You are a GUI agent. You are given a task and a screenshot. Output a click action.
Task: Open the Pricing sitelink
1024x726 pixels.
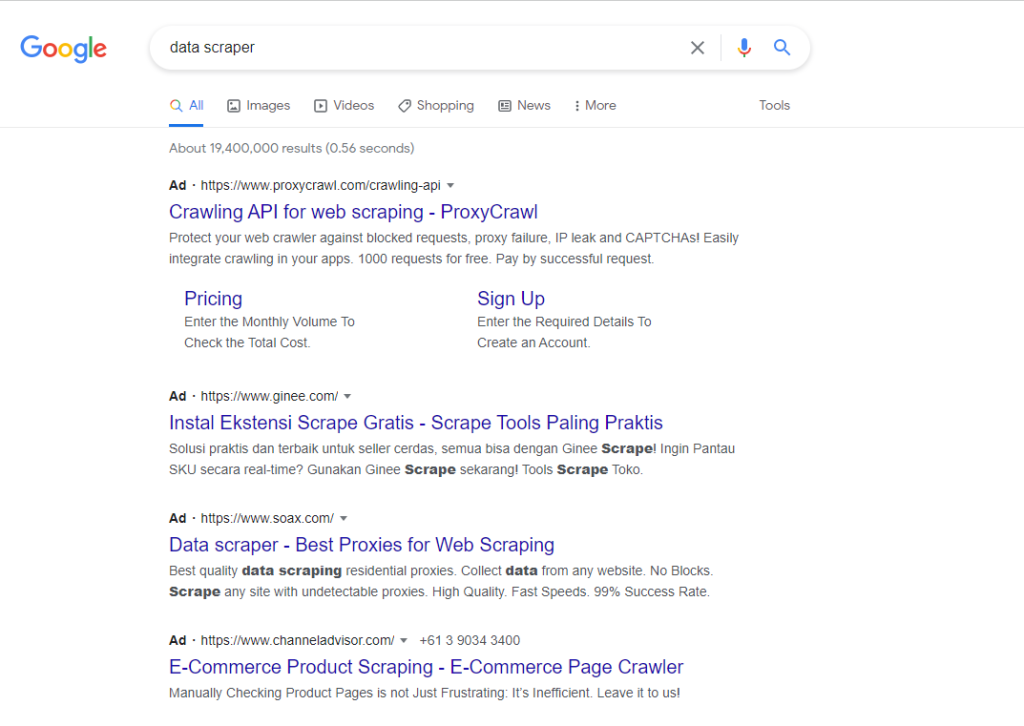click(x=213, y=298)
